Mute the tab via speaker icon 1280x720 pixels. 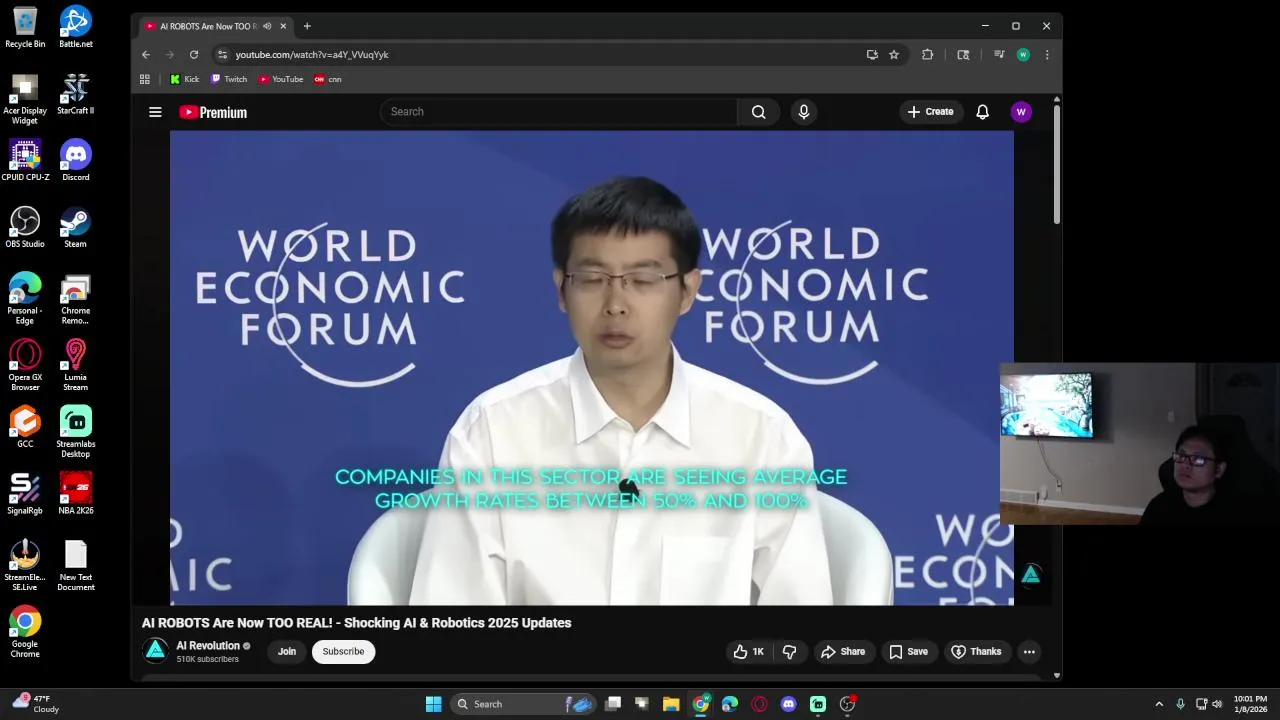(267, 26)
